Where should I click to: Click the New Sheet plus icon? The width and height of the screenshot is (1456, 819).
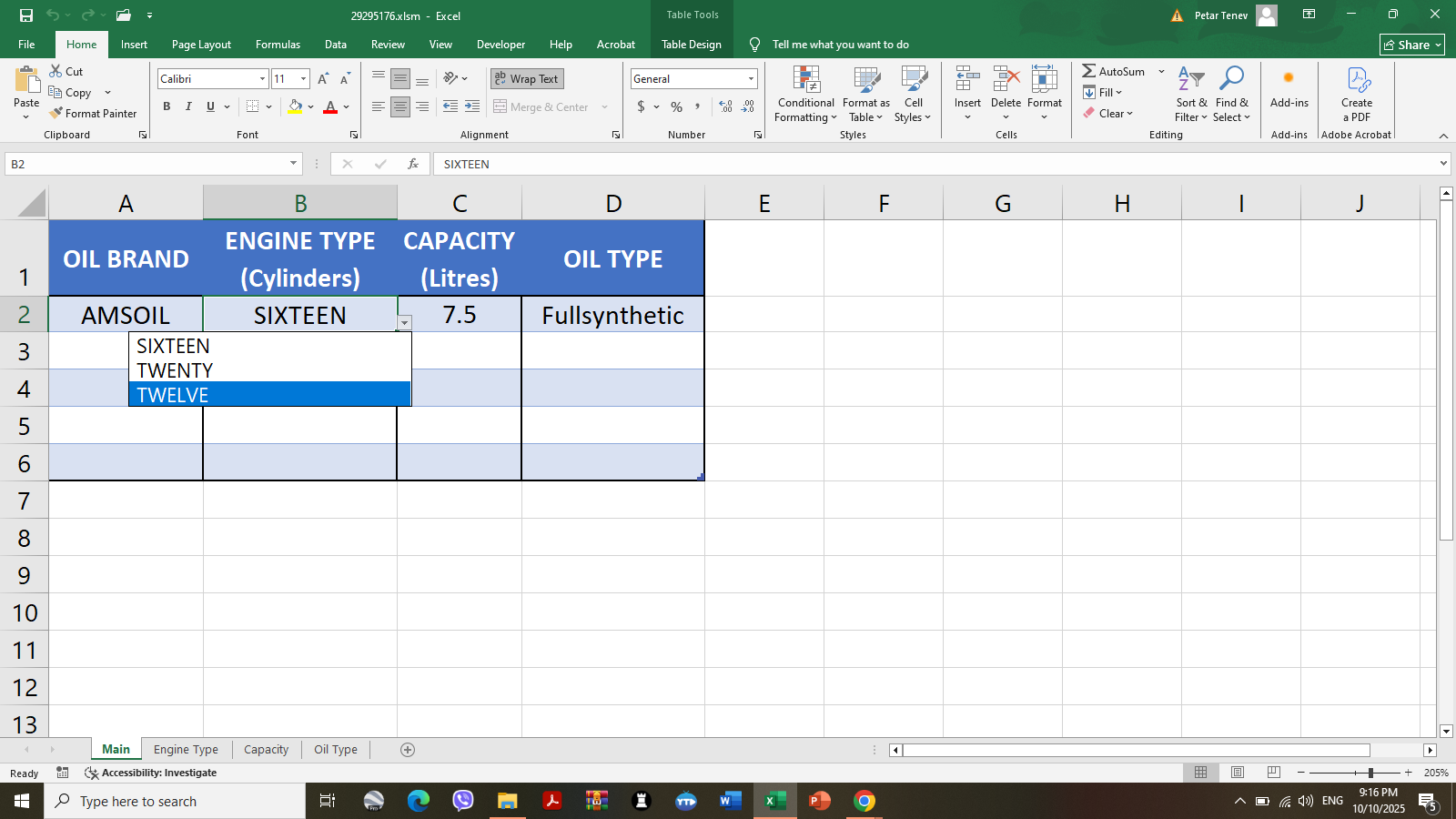coord(408,750)
